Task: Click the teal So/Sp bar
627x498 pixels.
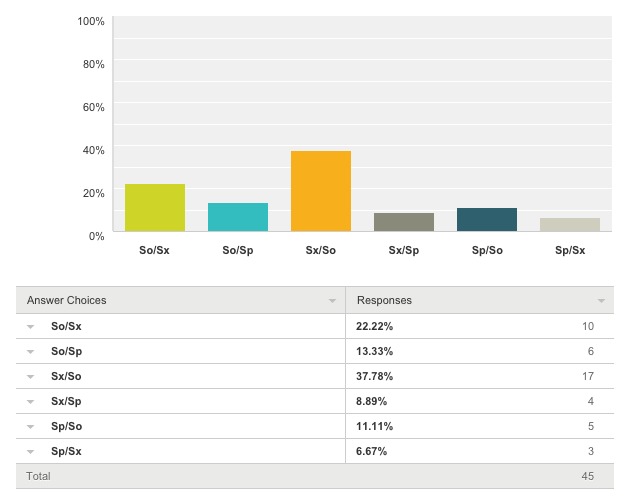Action: pyautogui.click(x=238, y=217)
